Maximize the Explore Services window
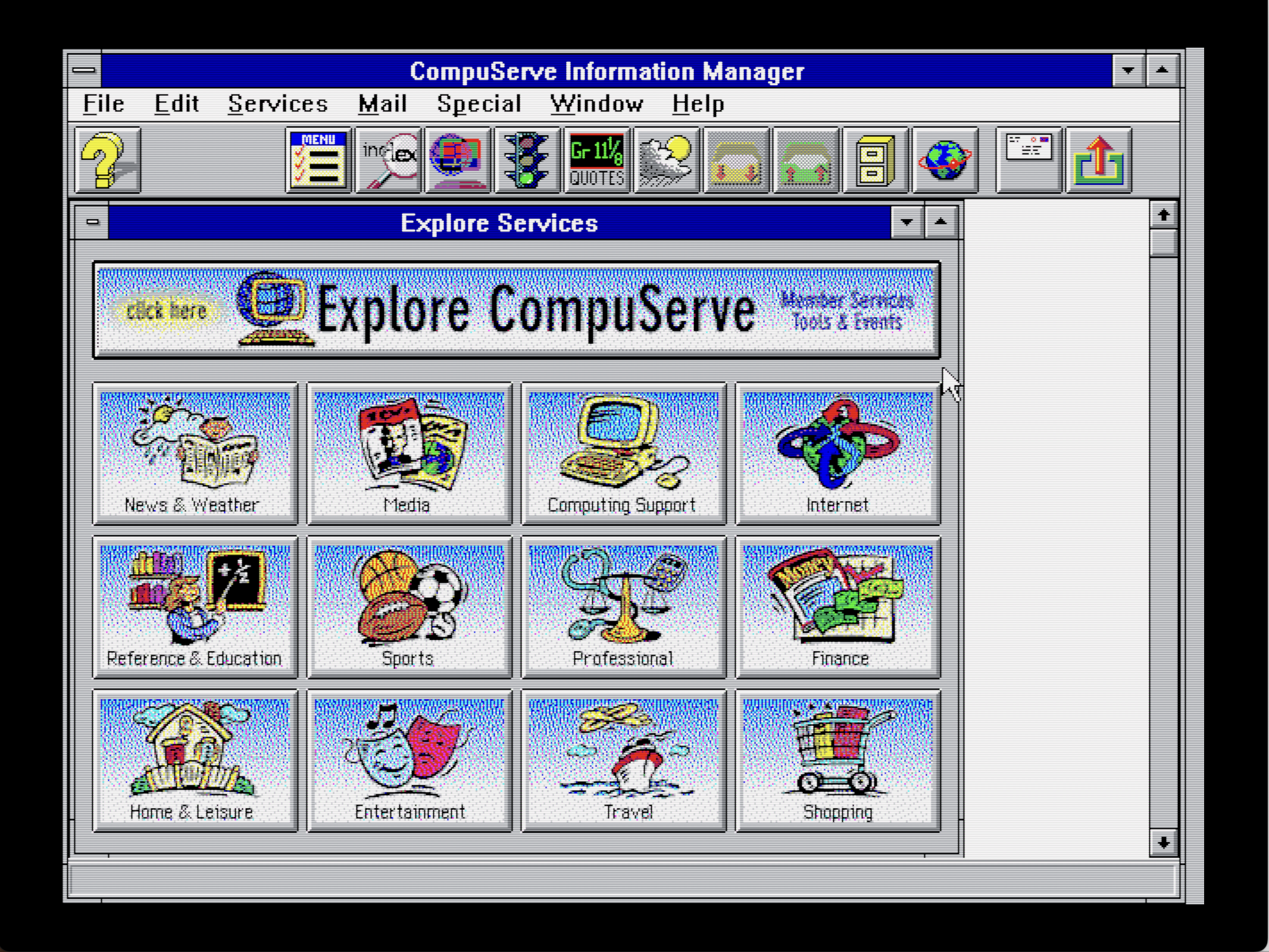 (x=941, y=223)
